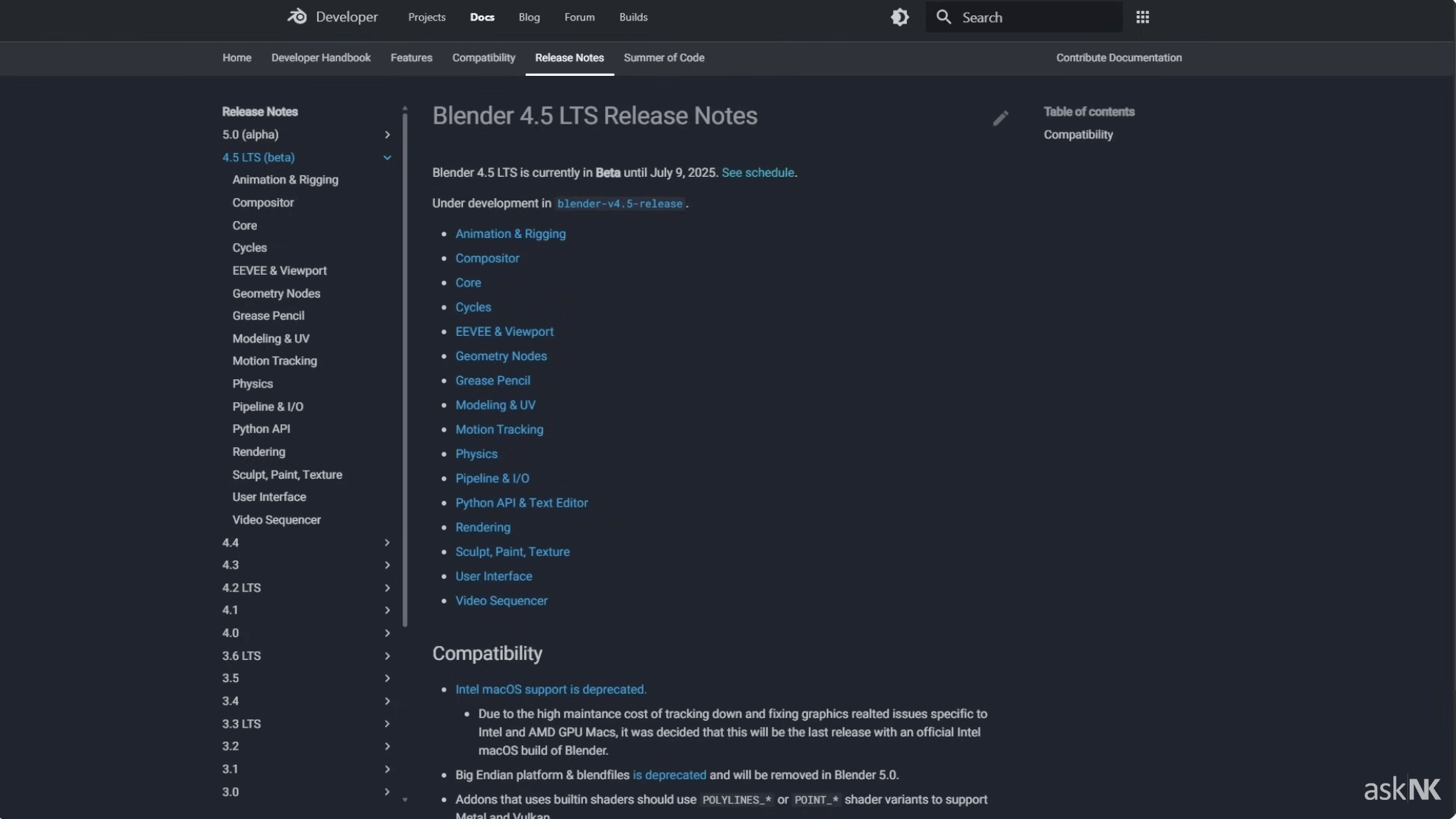Open Modeling & UV in sidebar
1456x819 pixels.
click(271, 338)
